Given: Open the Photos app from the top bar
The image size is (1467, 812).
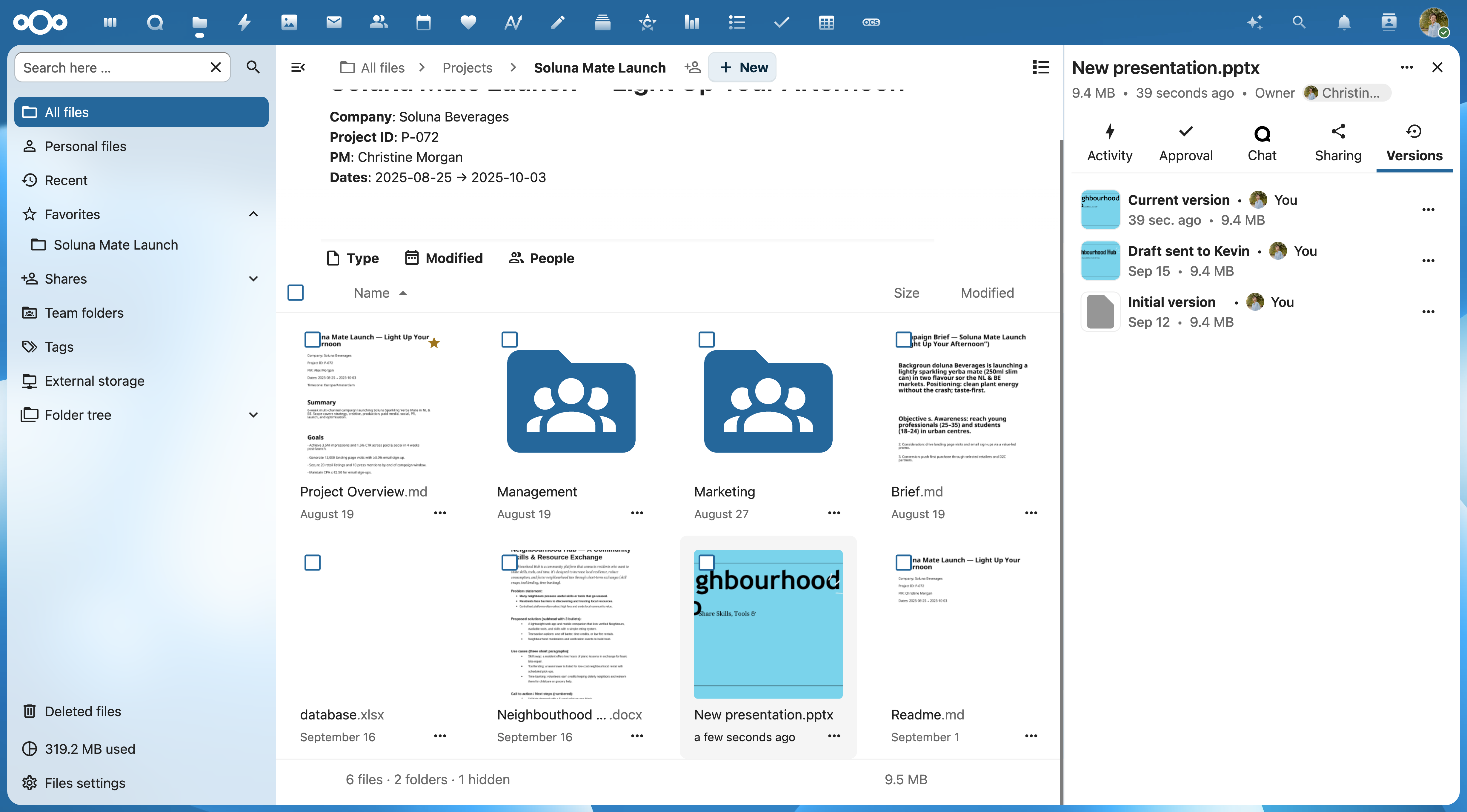Looking at the screenshot, I should (289, 22).
